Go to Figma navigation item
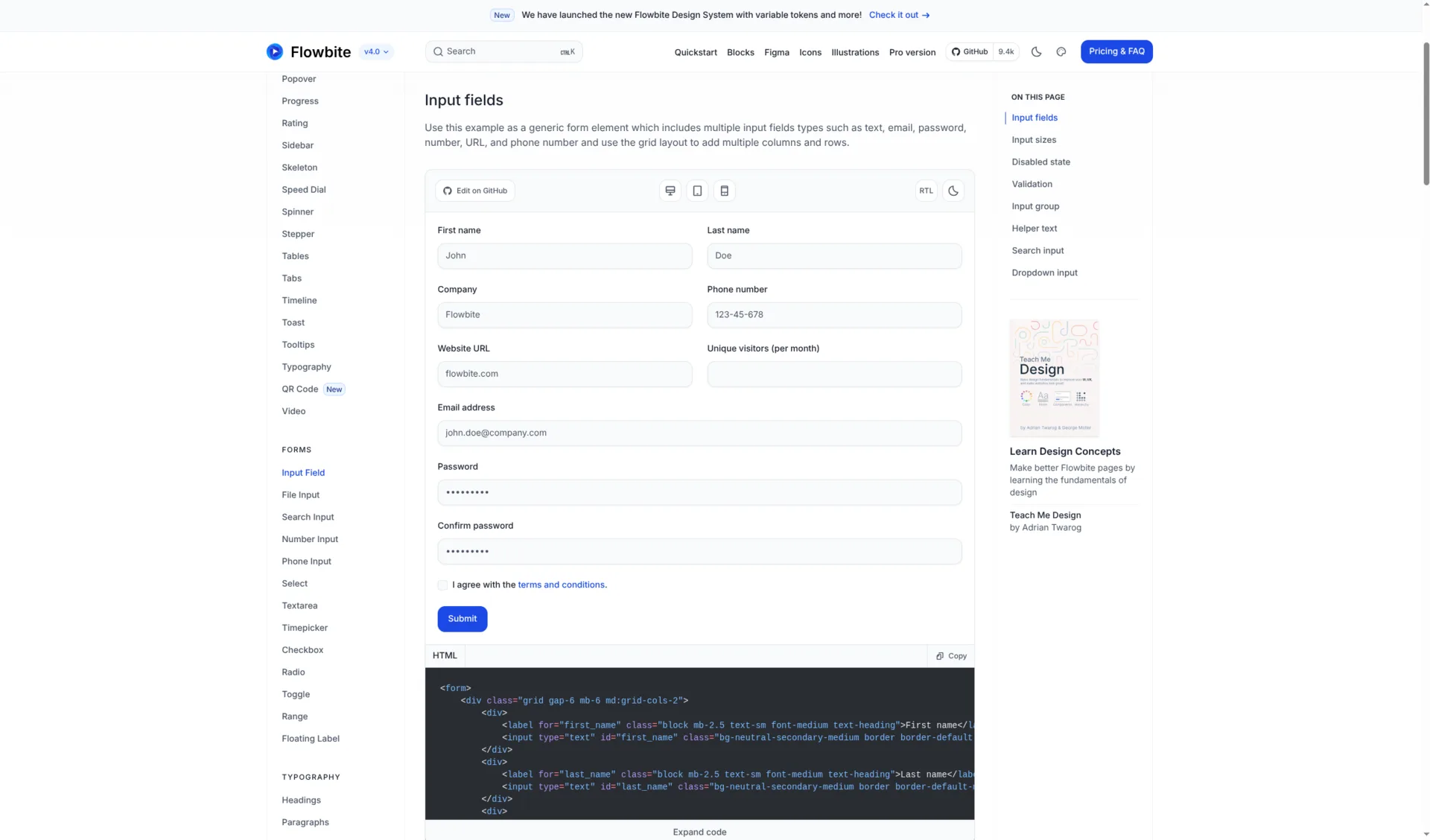The width and height of the screenshot is (1430, 840). coord(777,52)
